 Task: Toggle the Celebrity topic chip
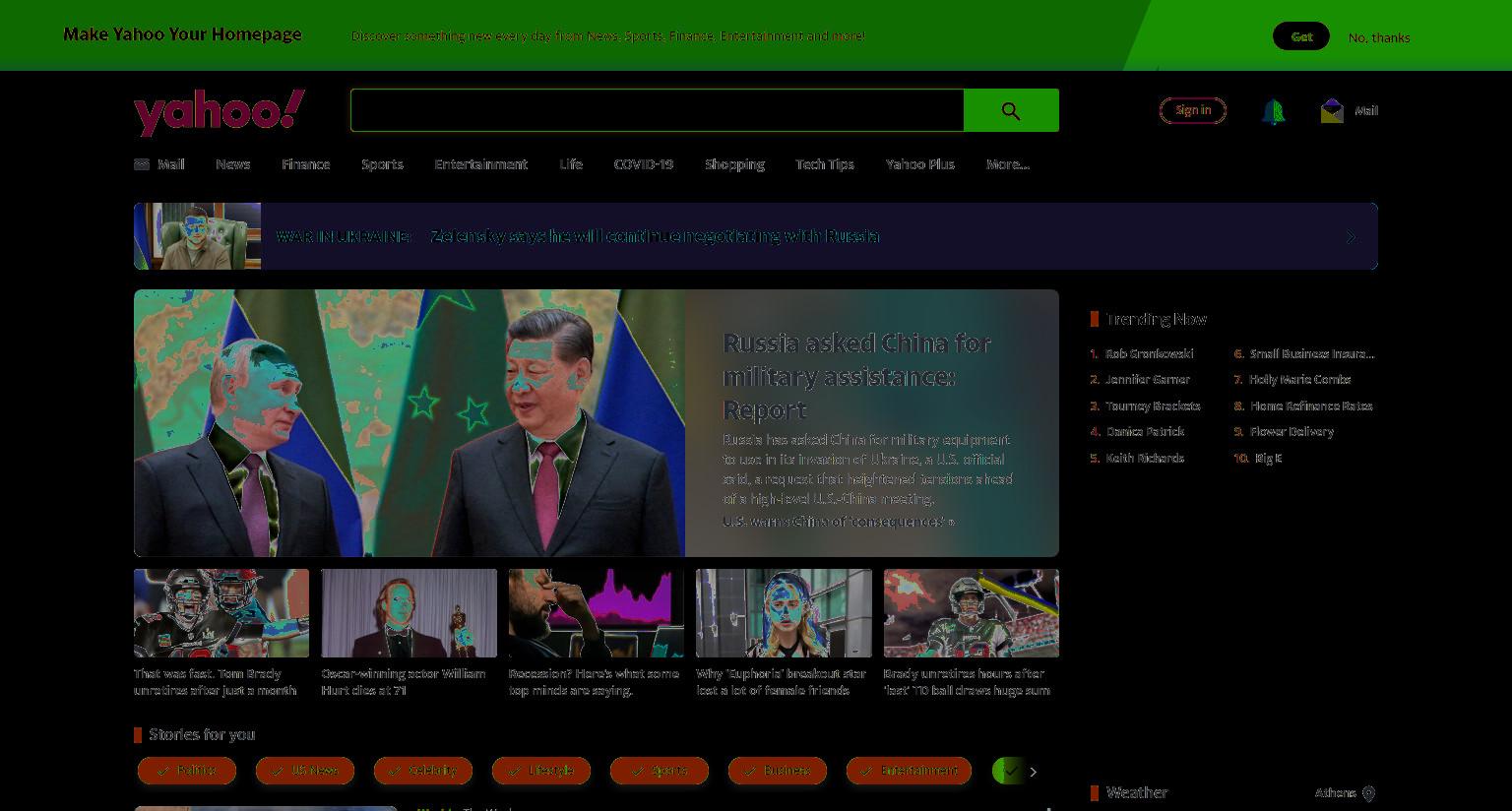pyautogui.click(x=423, y=771)
